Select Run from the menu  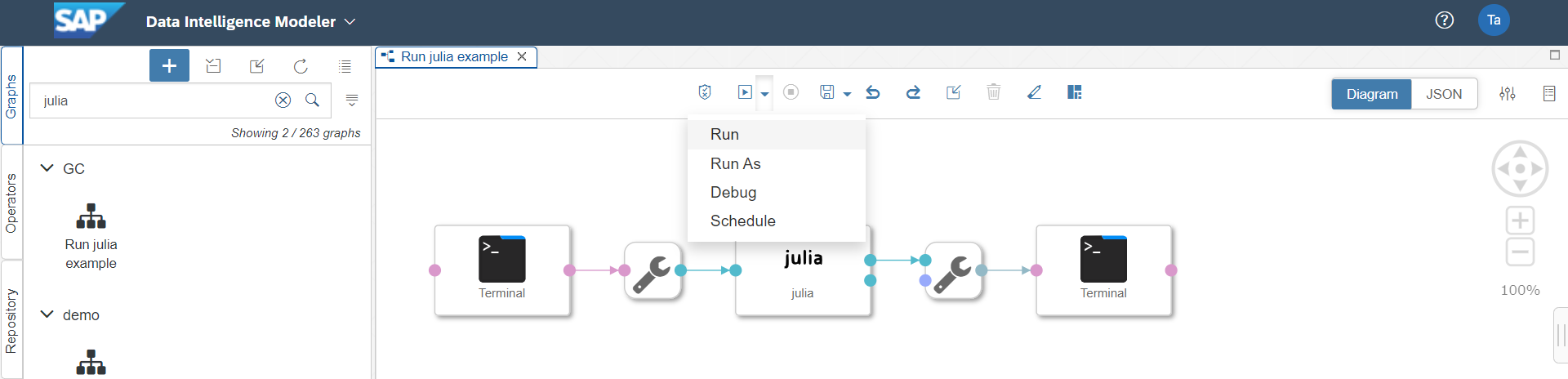coord(777,134)
